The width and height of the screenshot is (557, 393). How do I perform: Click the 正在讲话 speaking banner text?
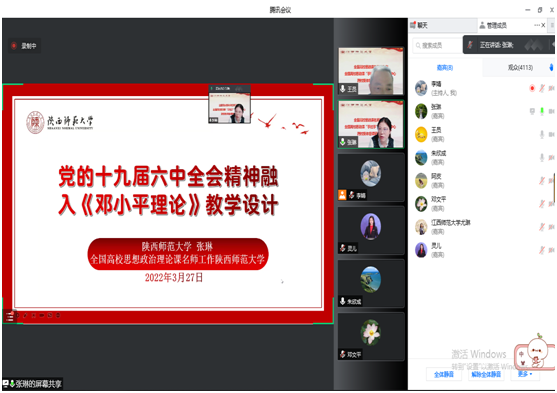click(496, 45)
